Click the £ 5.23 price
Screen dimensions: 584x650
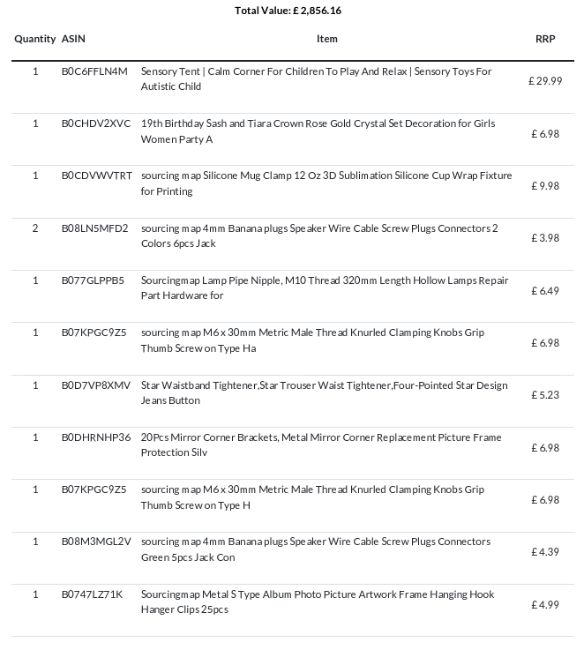click(x=545, y=395)
